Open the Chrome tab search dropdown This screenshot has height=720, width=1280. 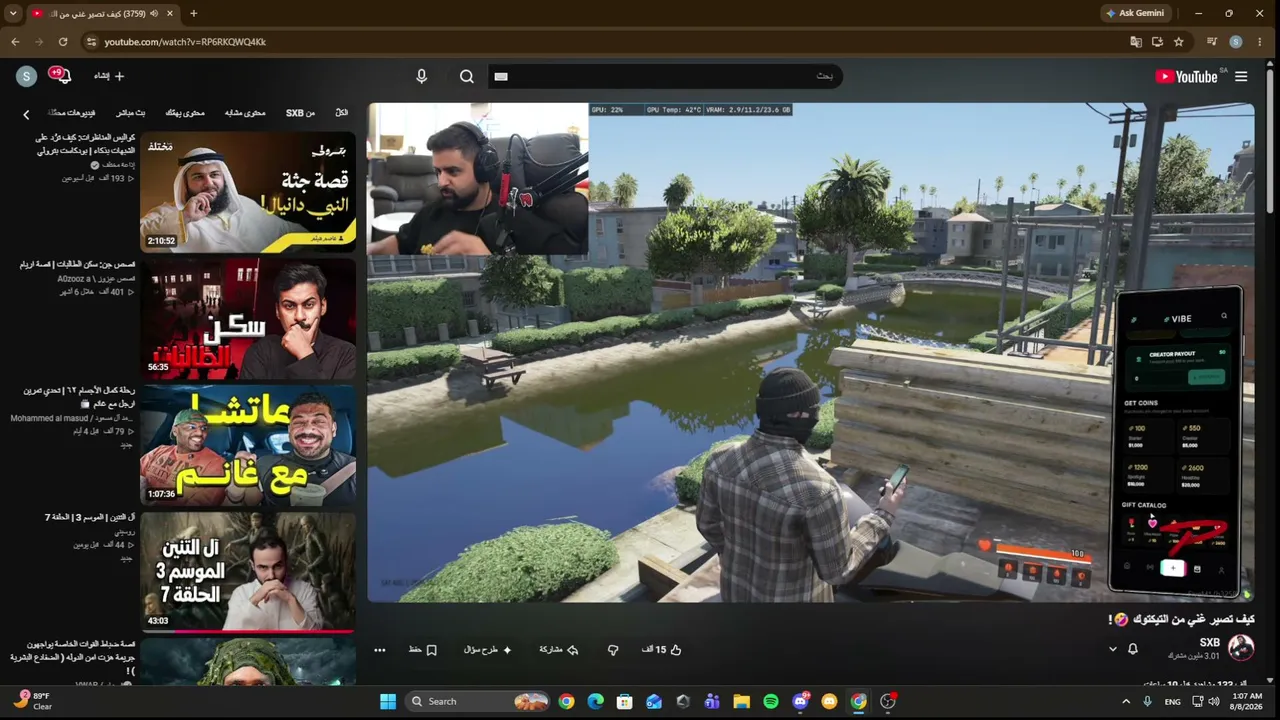tap(13, 13)
